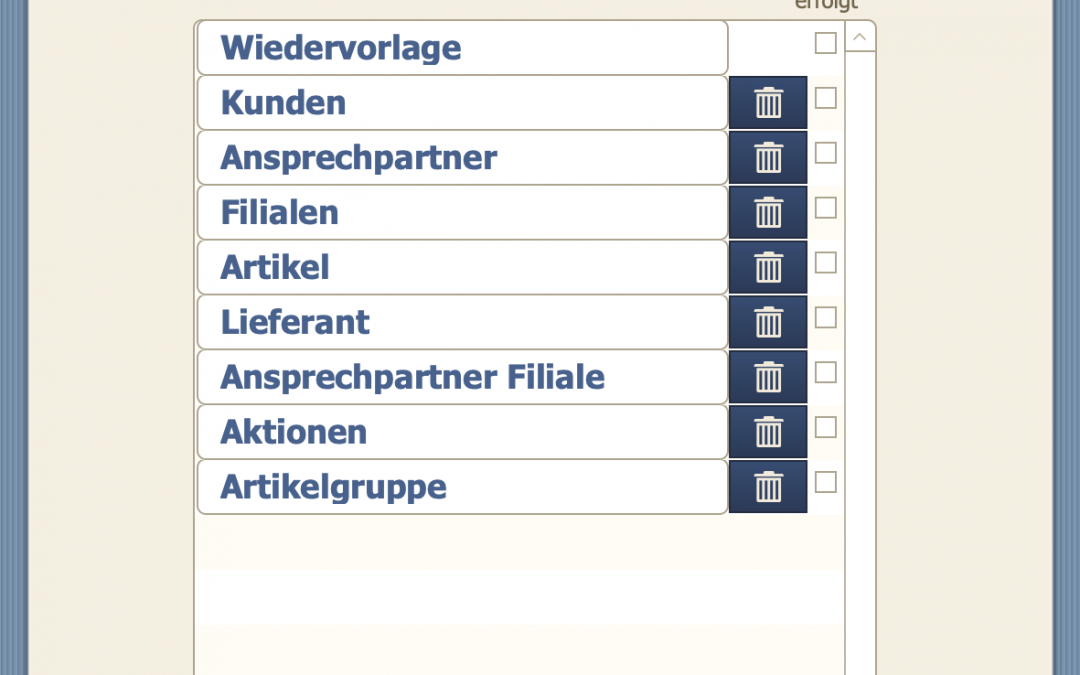Delete Artikelgruppe using the trash icon
This screenshot has width=1080, height=675.
coord(768,487)
